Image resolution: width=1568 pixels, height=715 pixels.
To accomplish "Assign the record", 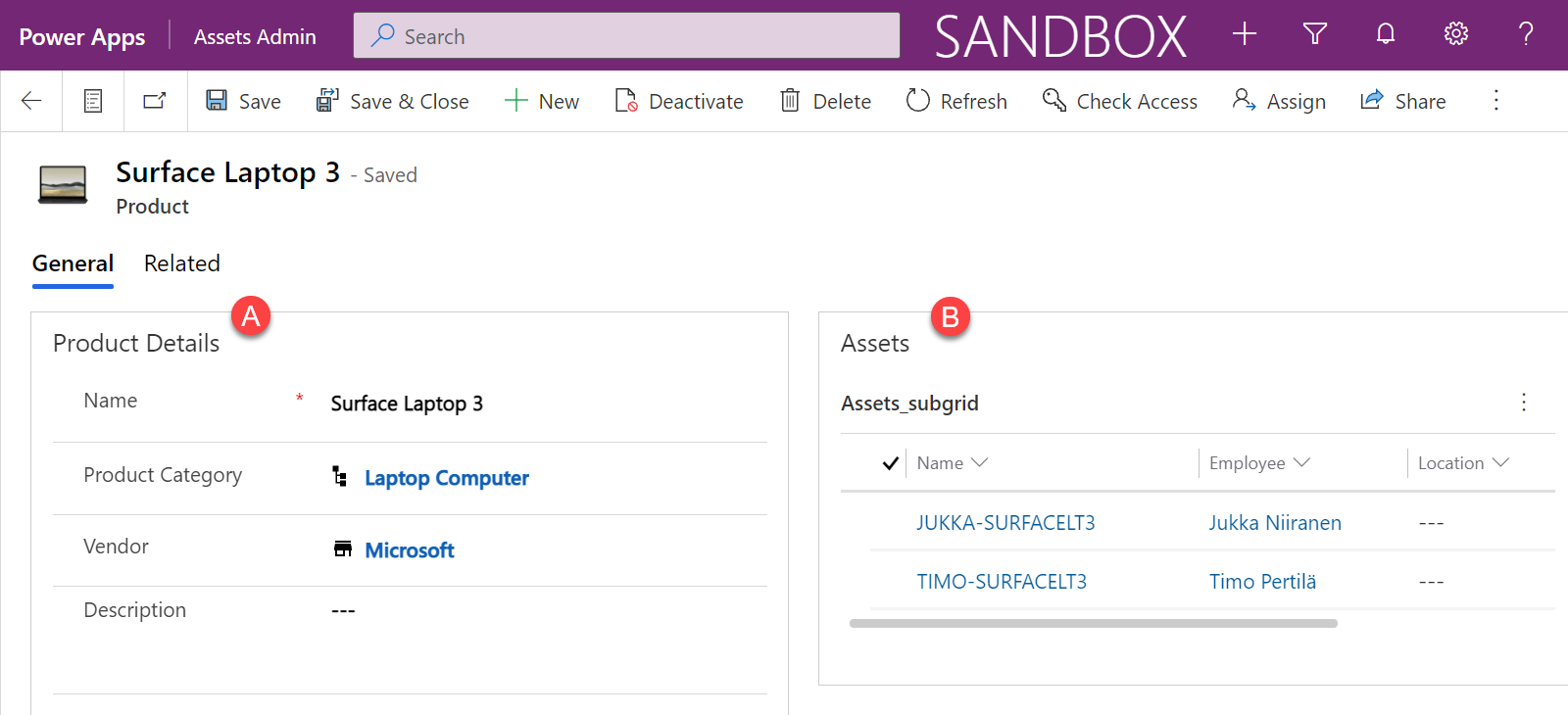I will tap(1279, 101).
